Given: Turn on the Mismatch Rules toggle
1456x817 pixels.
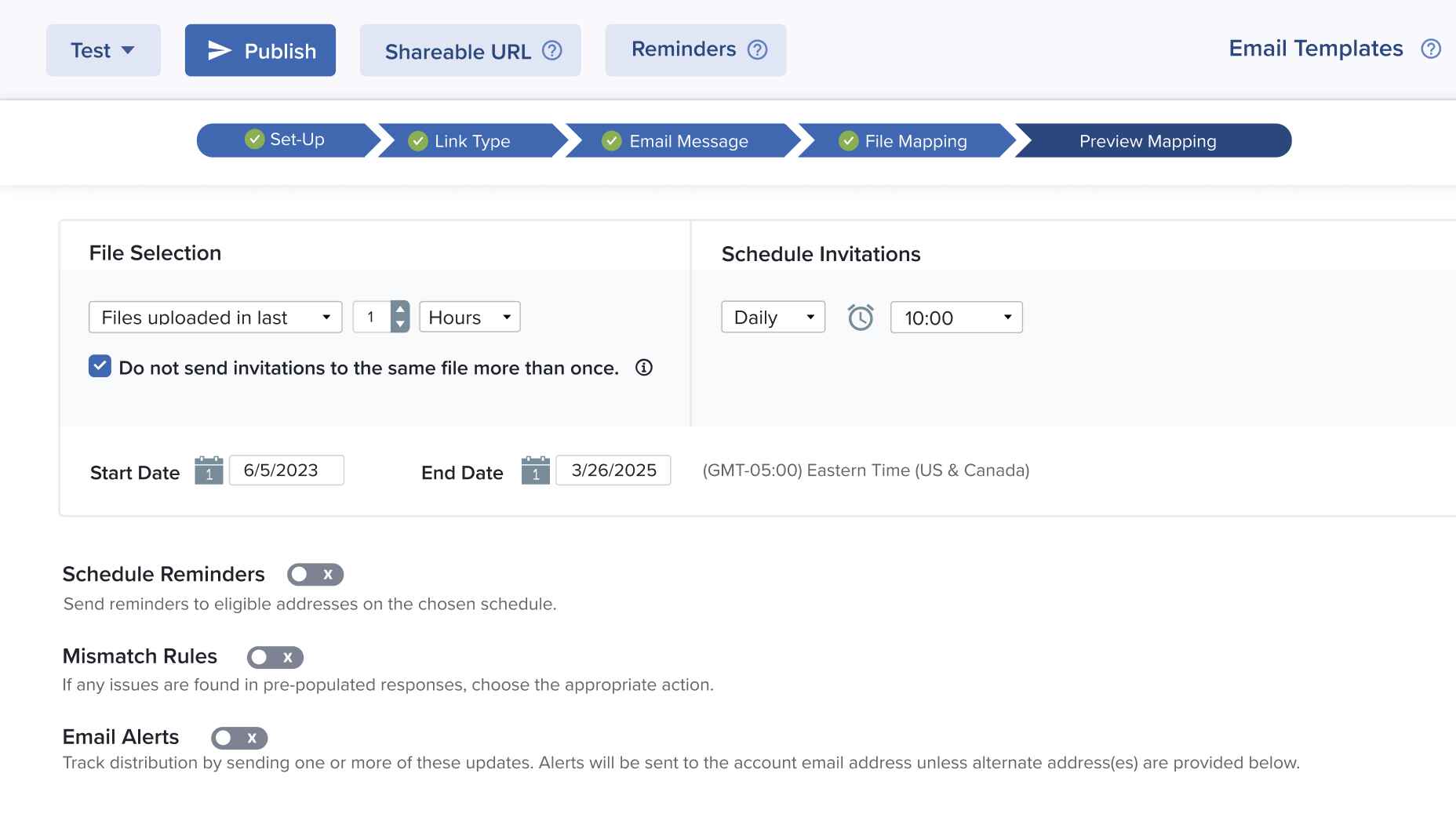Looking at the screenshot, I should [x=275, y=657].
